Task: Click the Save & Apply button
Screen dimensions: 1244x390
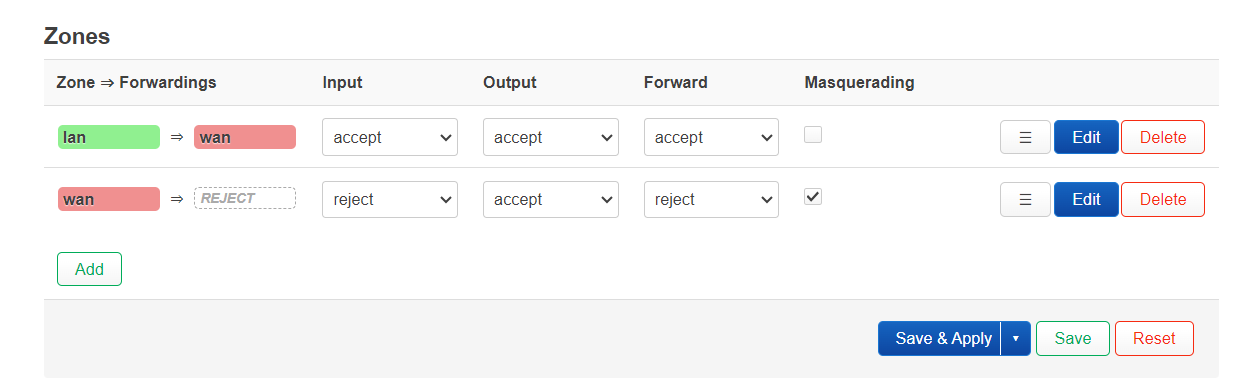Action: (x=940, y=338)
